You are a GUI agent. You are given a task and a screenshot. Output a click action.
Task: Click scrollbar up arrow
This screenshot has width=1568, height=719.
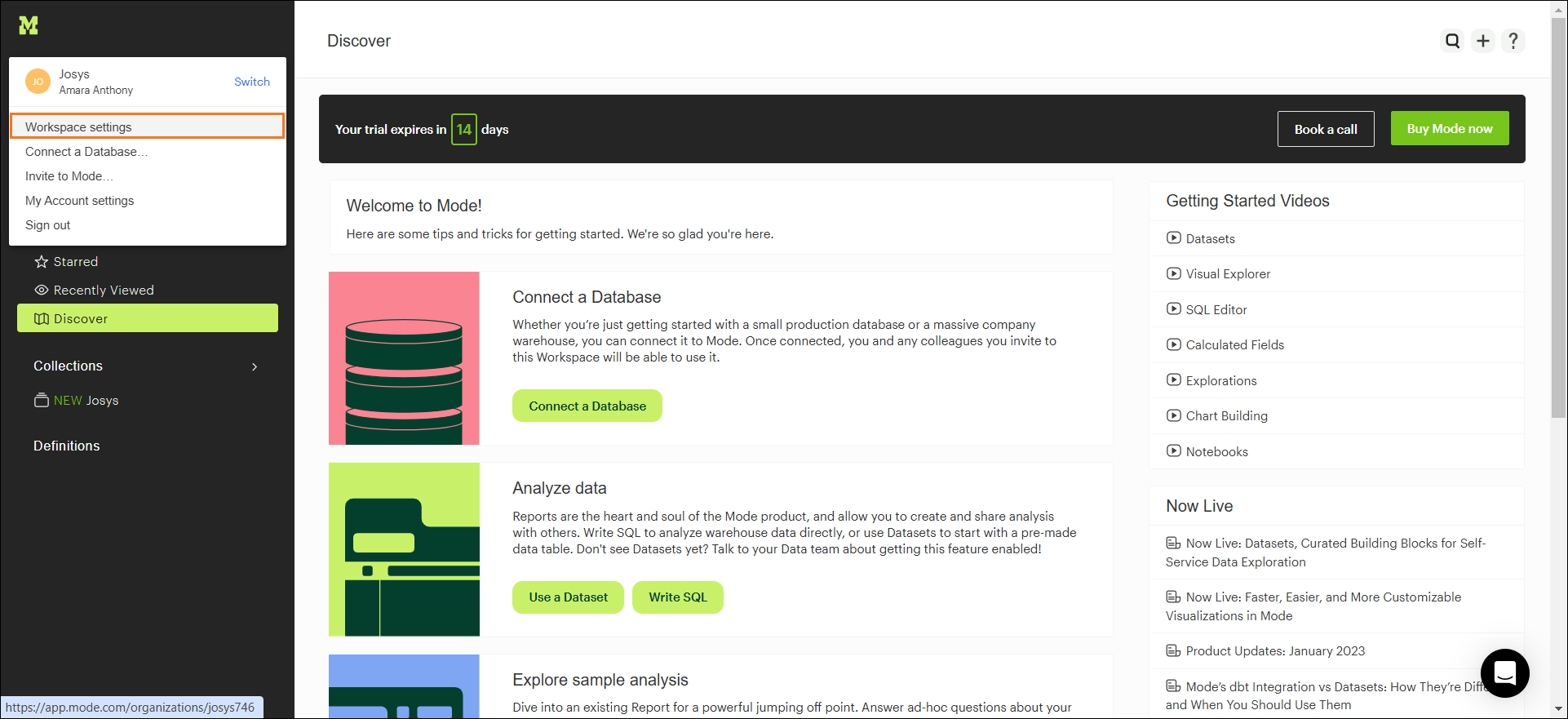[x=1559, y=8]
